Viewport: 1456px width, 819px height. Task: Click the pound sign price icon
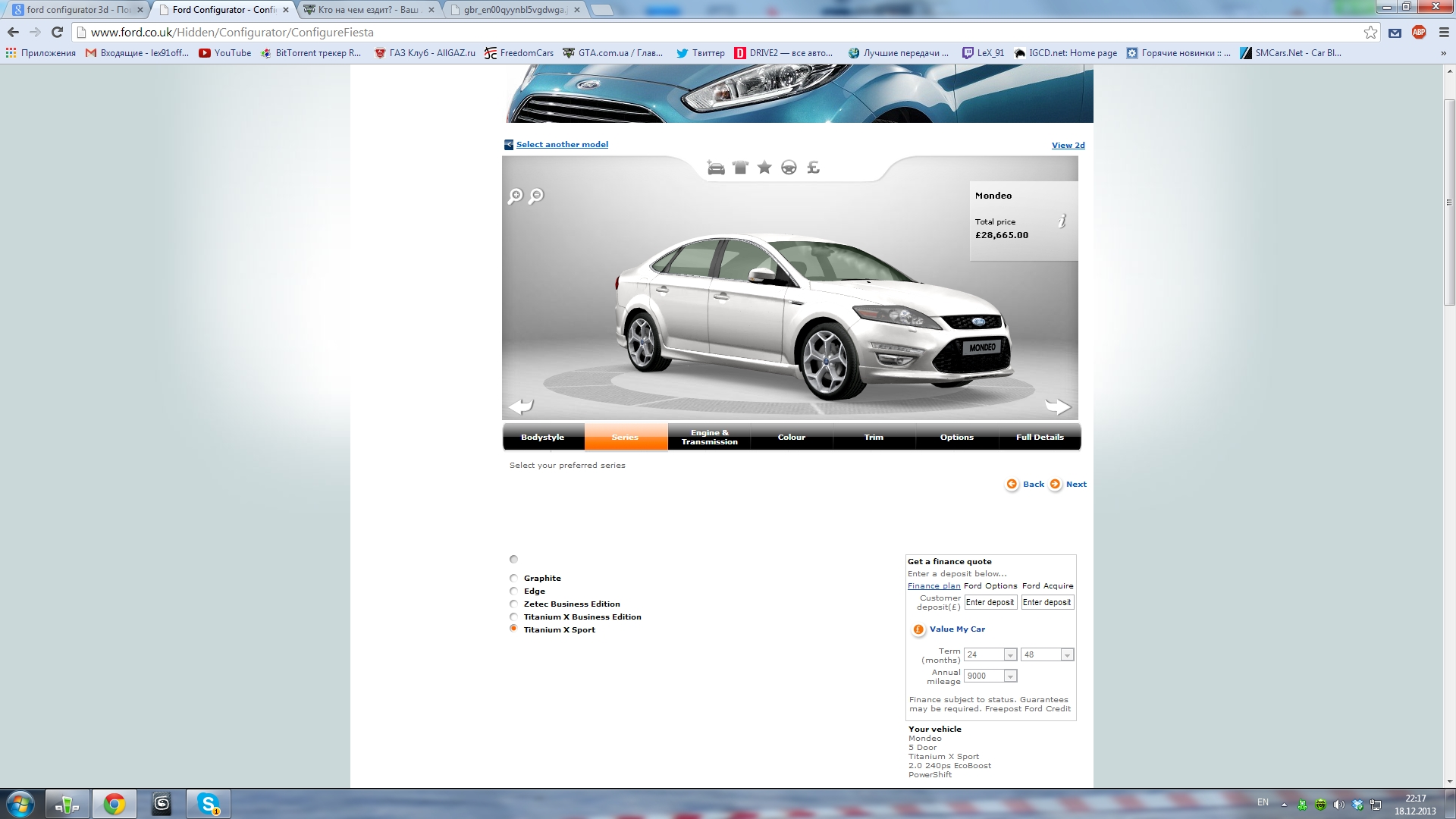(813, 168)
